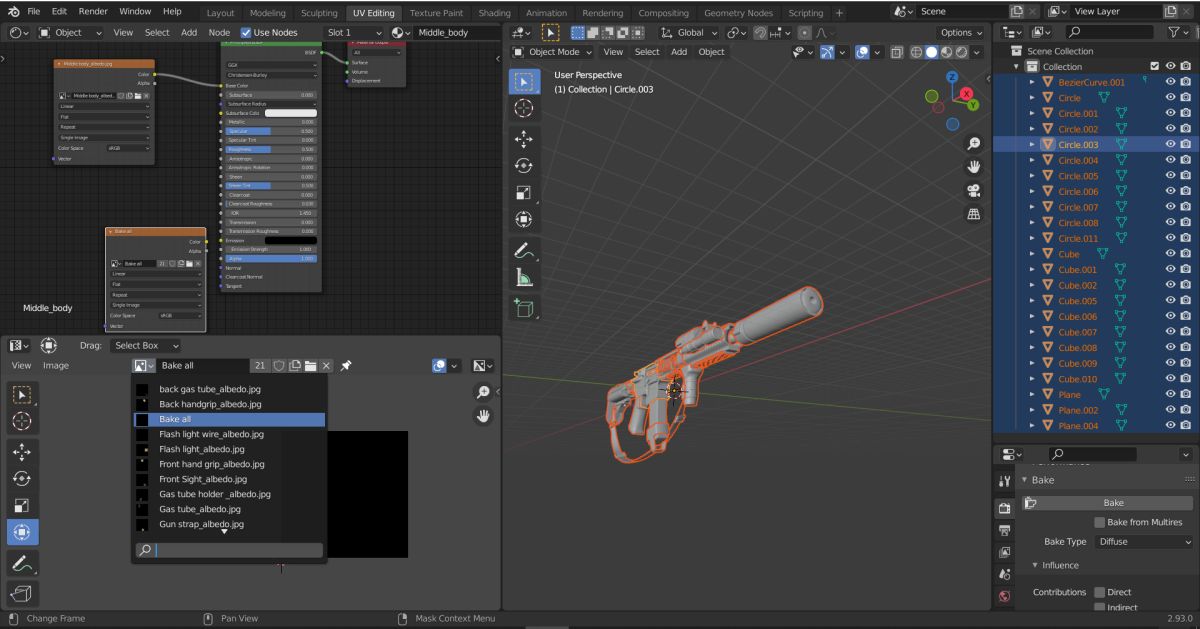Adjust the Roughness slider in shader node

pyautogui.click(x=269, y=149)
